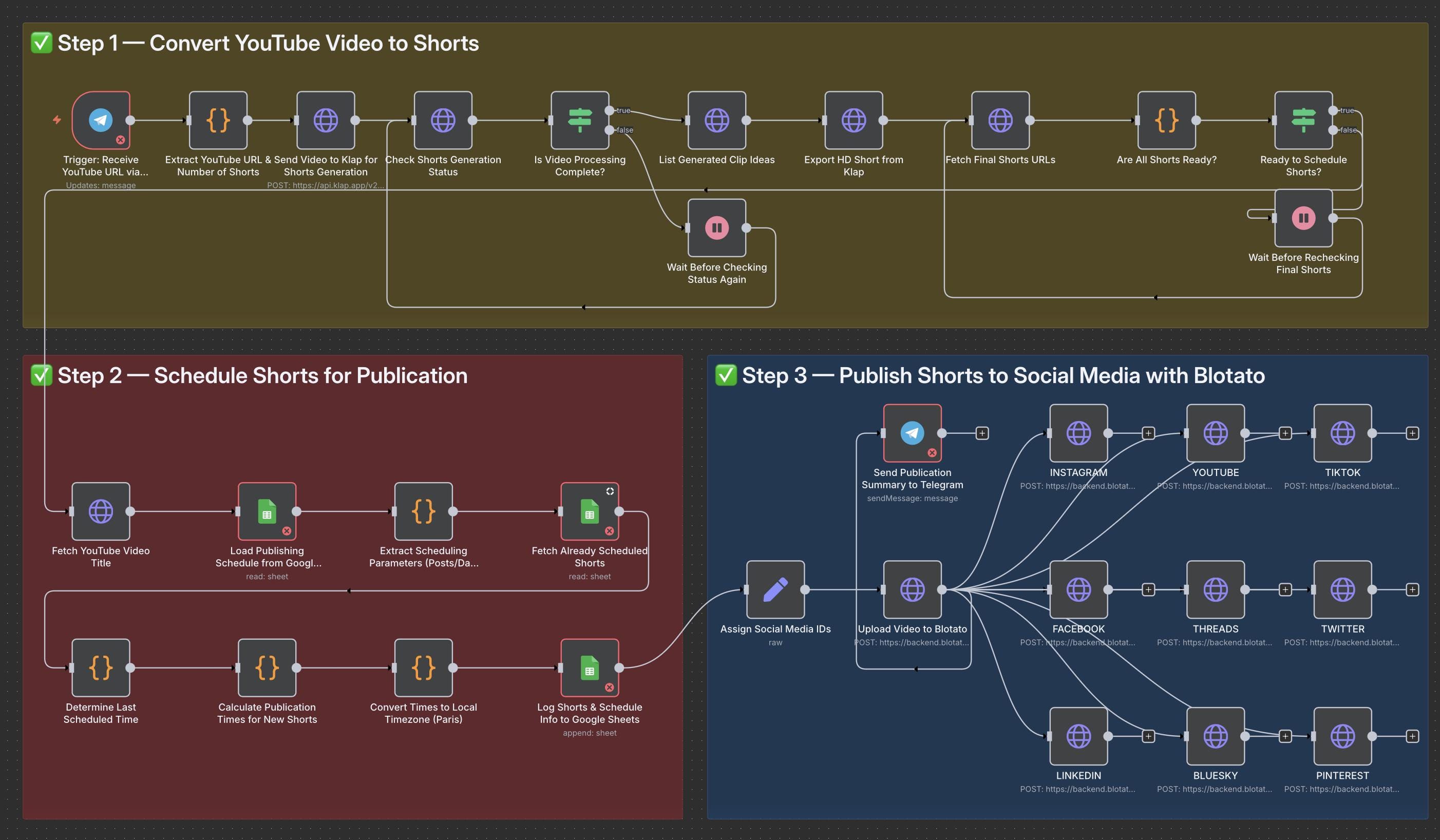
Task: Open the Send Video to Klap HTTP node
Action: 326,120
